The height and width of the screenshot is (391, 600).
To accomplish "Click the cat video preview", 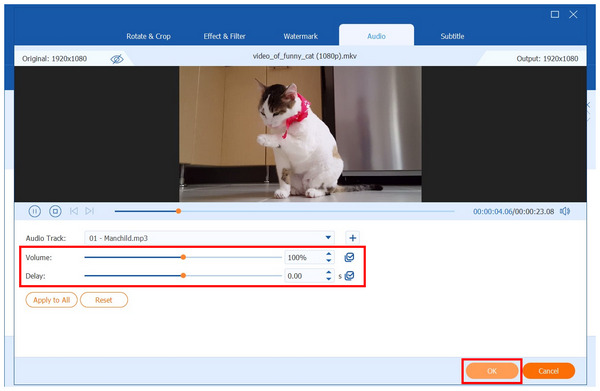I will point(300,134).
